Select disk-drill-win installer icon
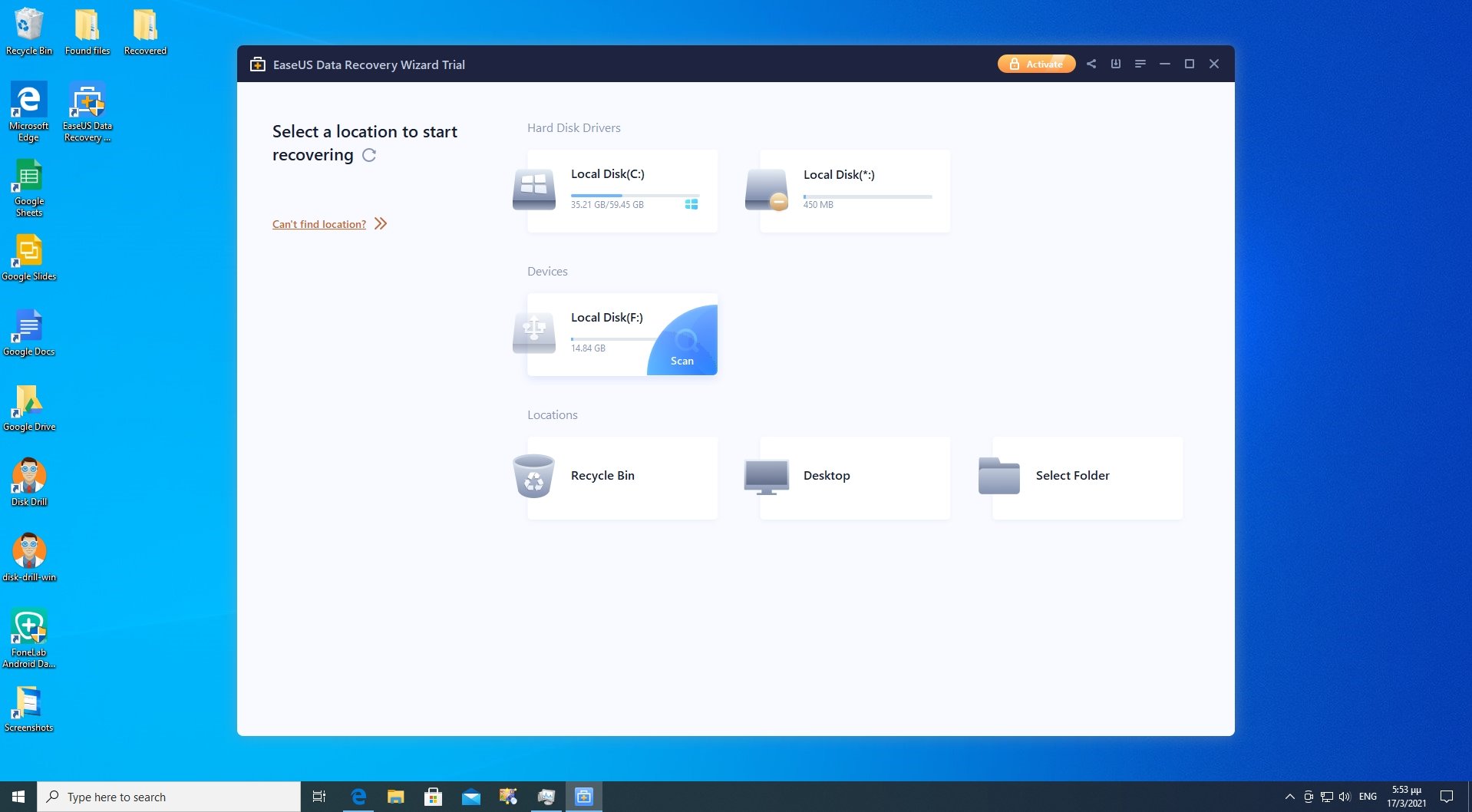The image size is (1472, 812). 29,559
